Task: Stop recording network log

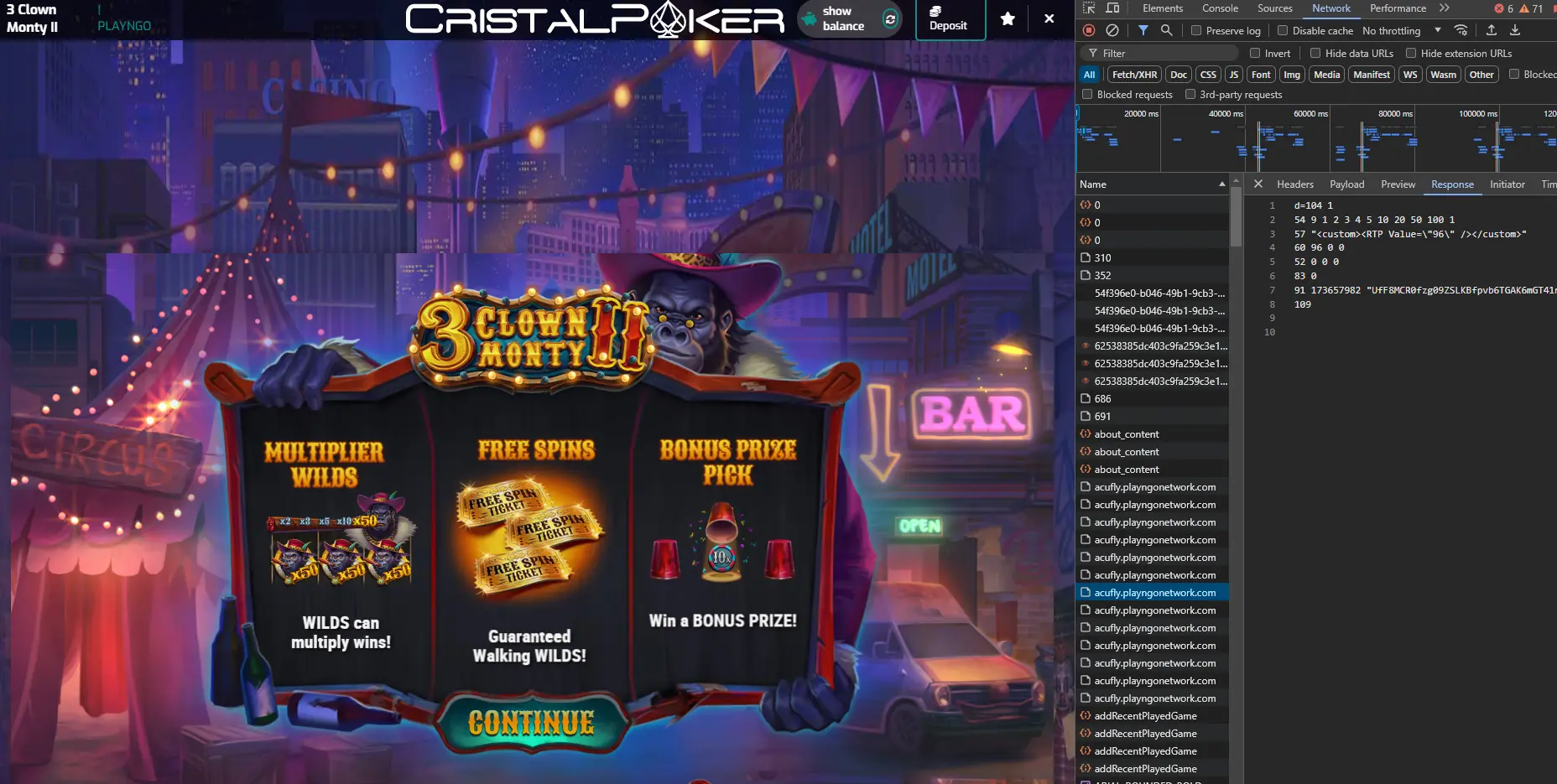Action: 1089,30
